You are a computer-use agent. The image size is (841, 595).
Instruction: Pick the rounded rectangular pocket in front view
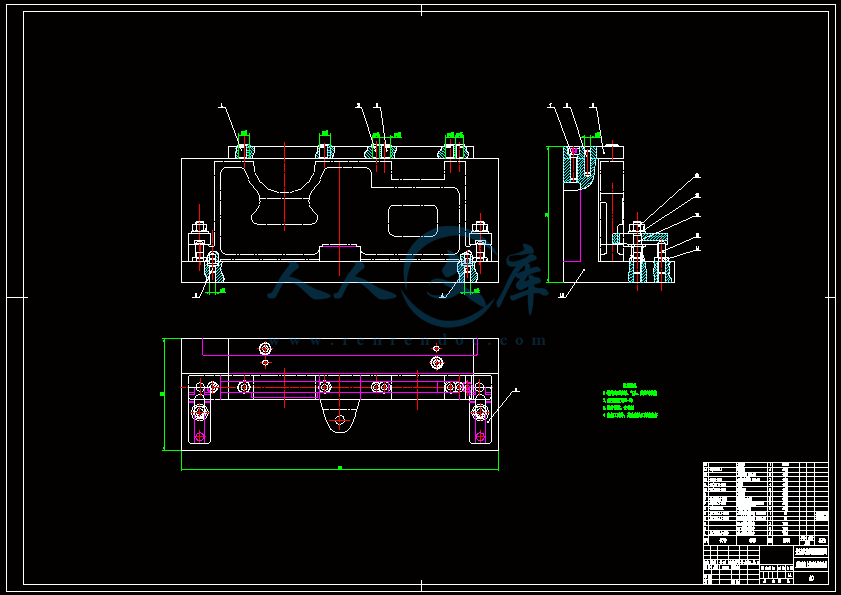[413, 221]
